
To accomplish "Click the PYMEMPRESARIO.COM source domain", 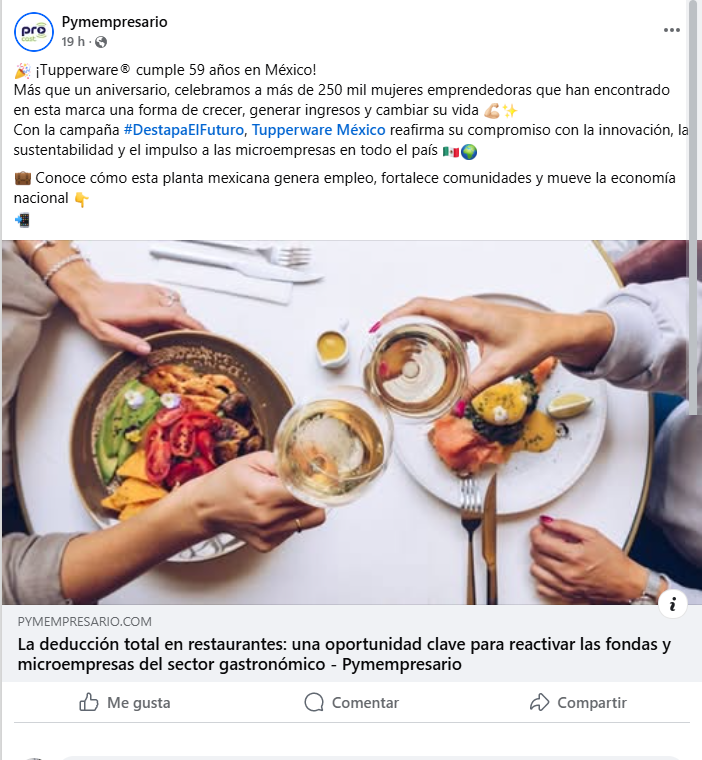I will point(84,621).
